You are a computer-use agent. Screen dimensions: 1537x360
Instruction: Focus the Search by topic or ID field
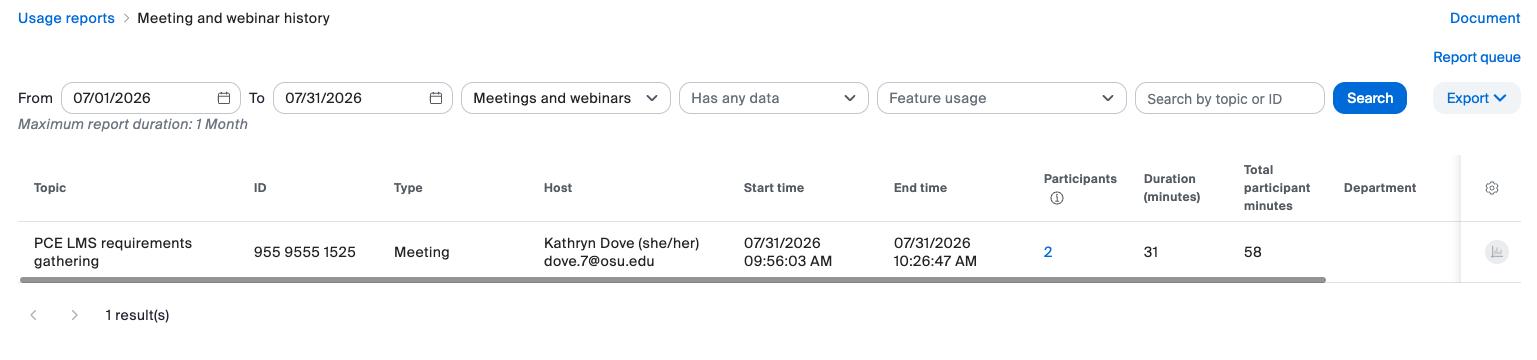1230,98
